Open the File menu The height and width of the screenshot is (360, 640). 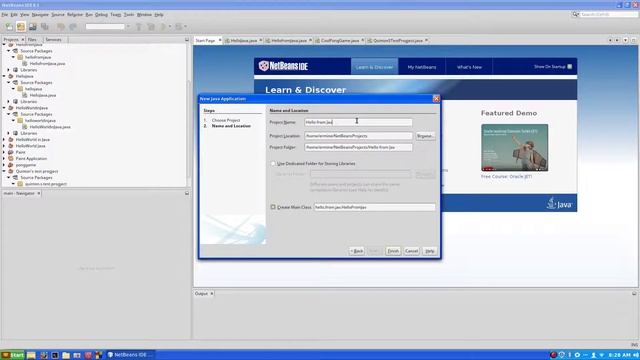(x=4, y=14)
